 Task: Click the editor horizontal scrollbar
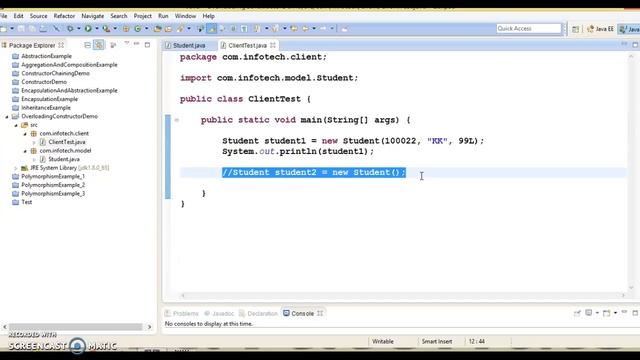pos(402,296)
